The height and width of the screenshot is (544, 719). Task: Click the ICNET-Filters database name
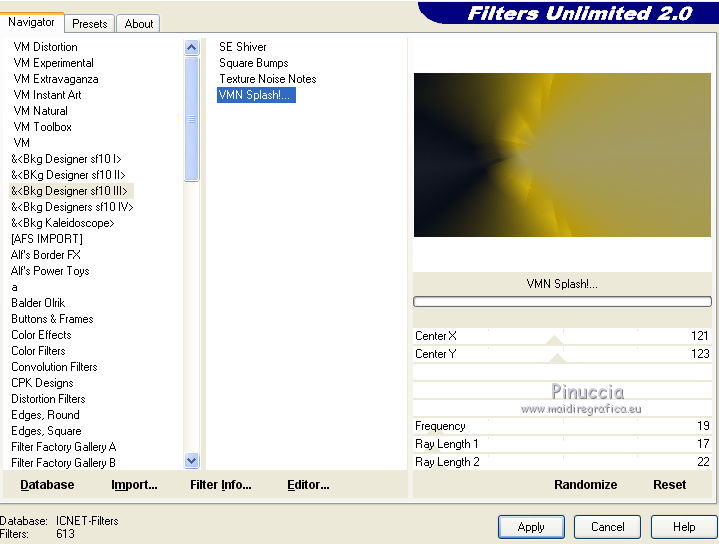point(87,521)
